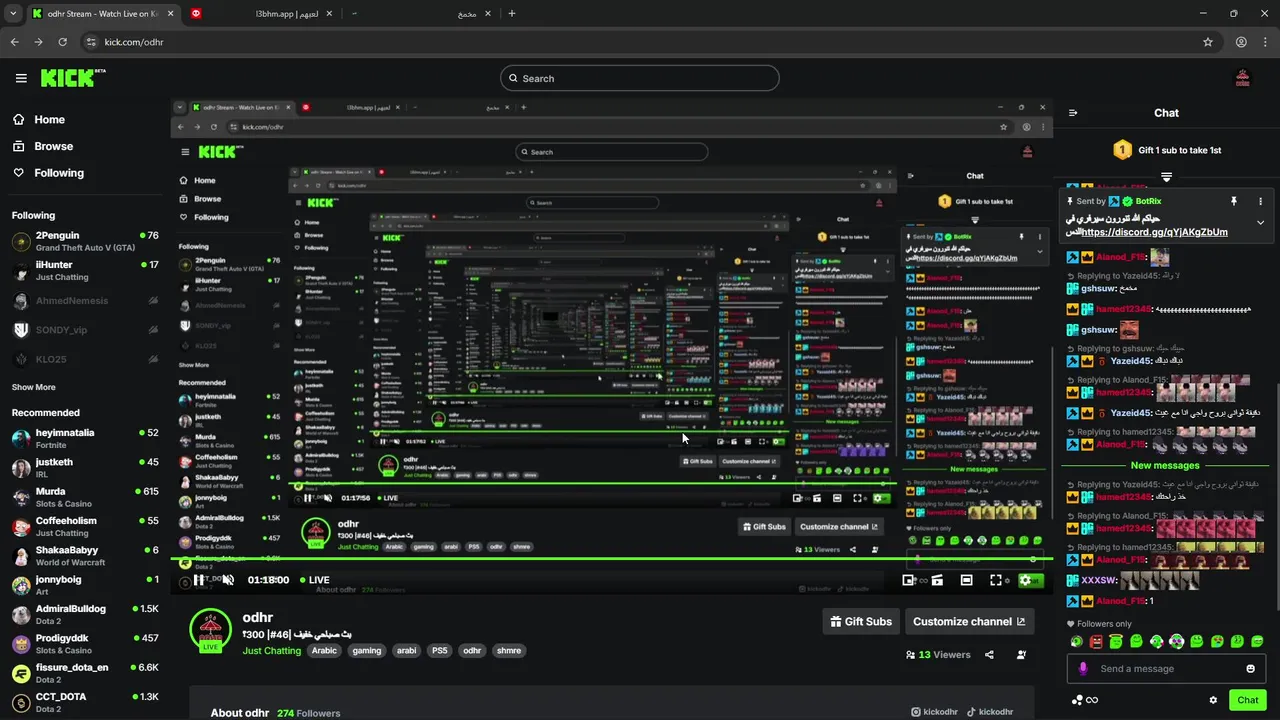The image size is (1280, 720).
Task: View site information icon in address bar
Action: click(x=91, y=42)
